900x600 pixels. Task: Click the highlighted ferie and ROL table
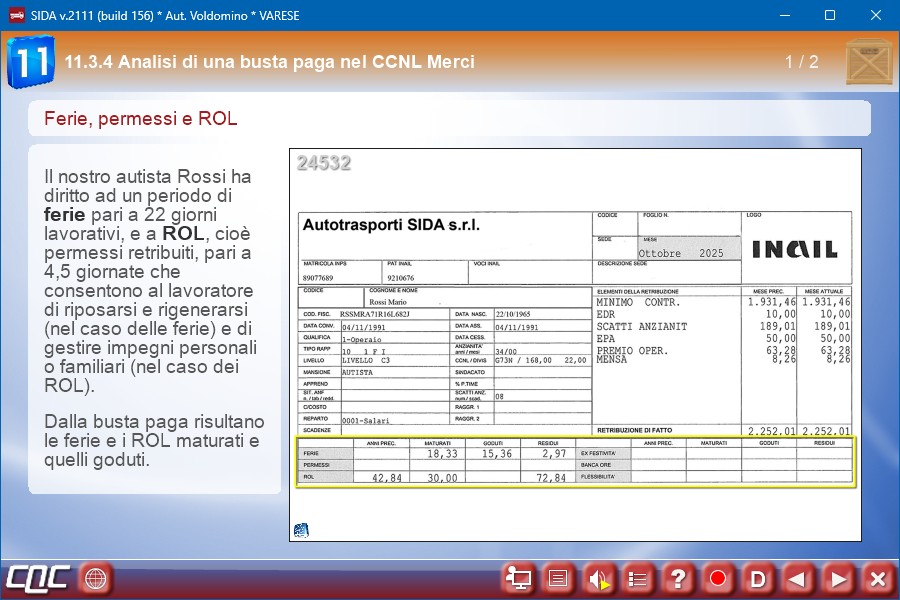(x=574, y=463)
